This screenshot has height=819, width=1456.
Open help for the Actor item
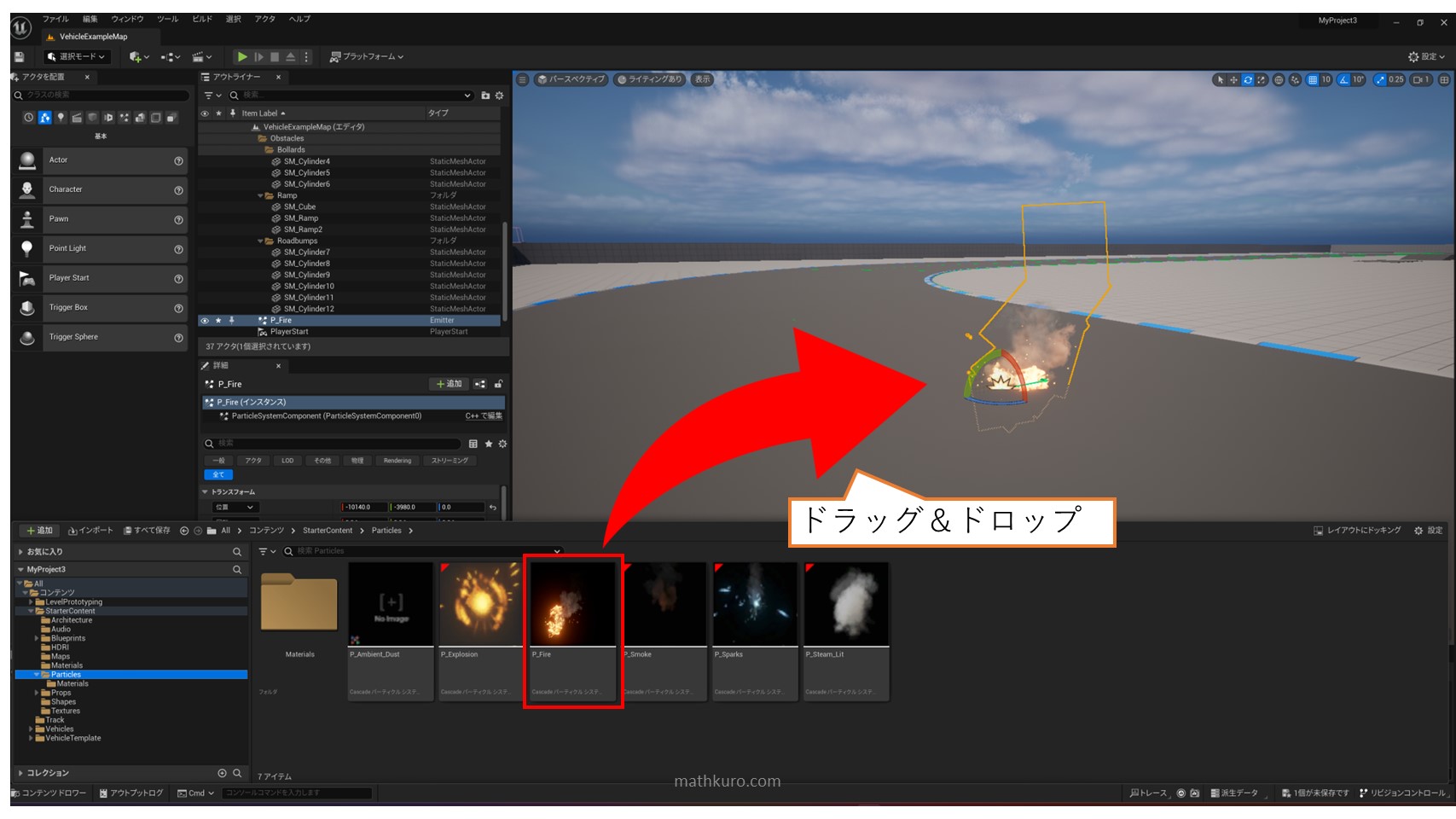point(178,160)
